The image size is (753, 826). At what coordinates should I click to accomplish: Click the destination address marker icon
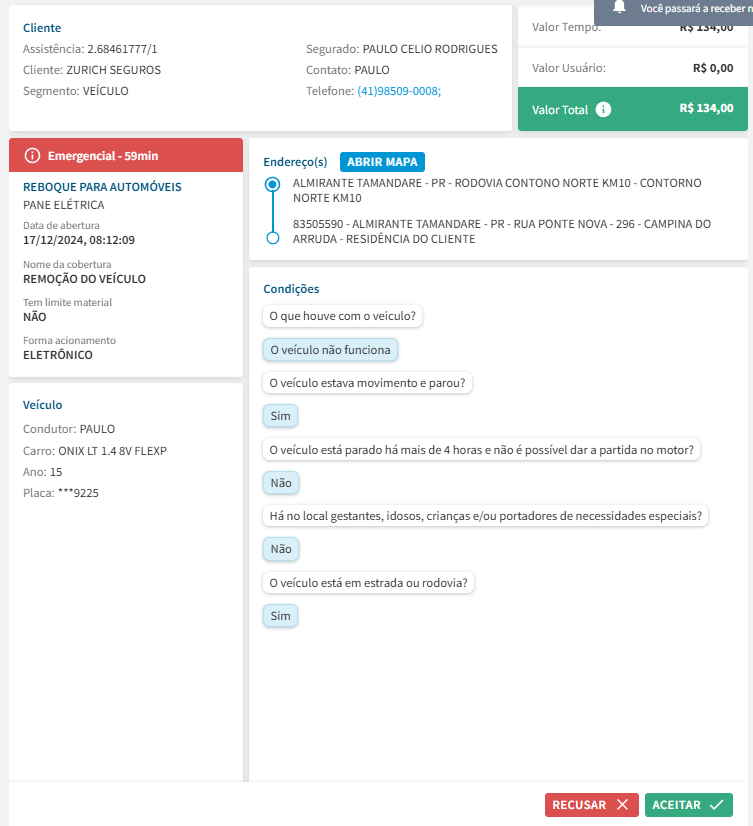tap(272, 238)
